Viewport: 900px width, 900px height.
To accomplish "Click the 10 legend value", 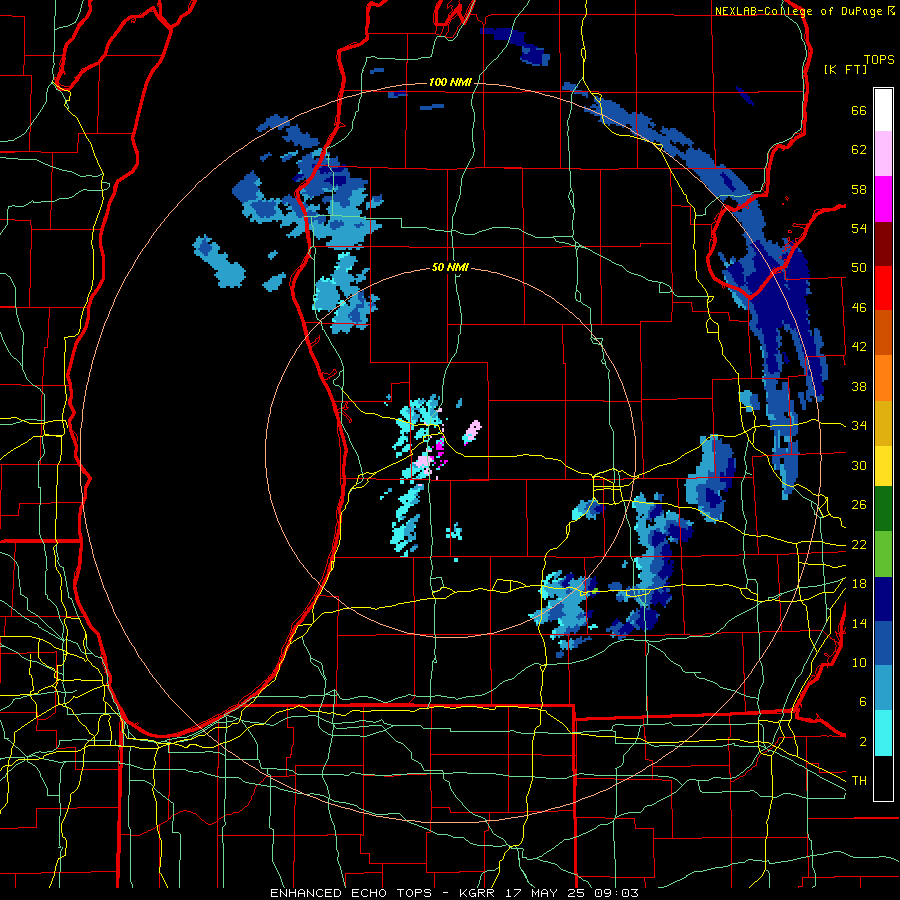I will 859,663.
